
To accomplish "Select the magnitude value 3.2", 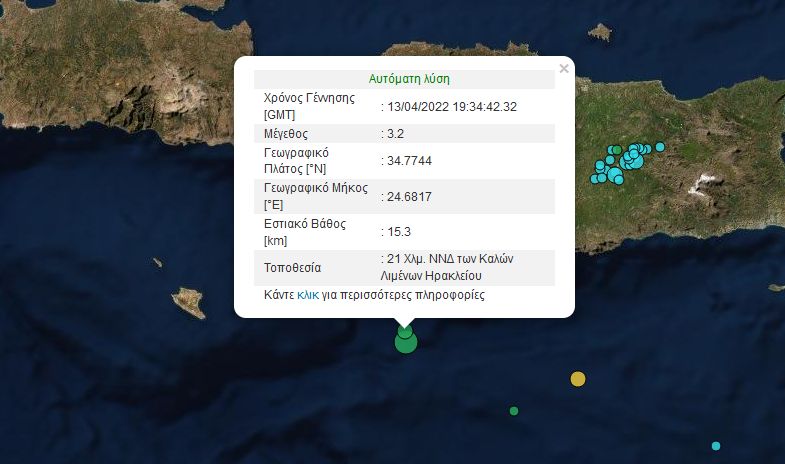I will point(396,134).
